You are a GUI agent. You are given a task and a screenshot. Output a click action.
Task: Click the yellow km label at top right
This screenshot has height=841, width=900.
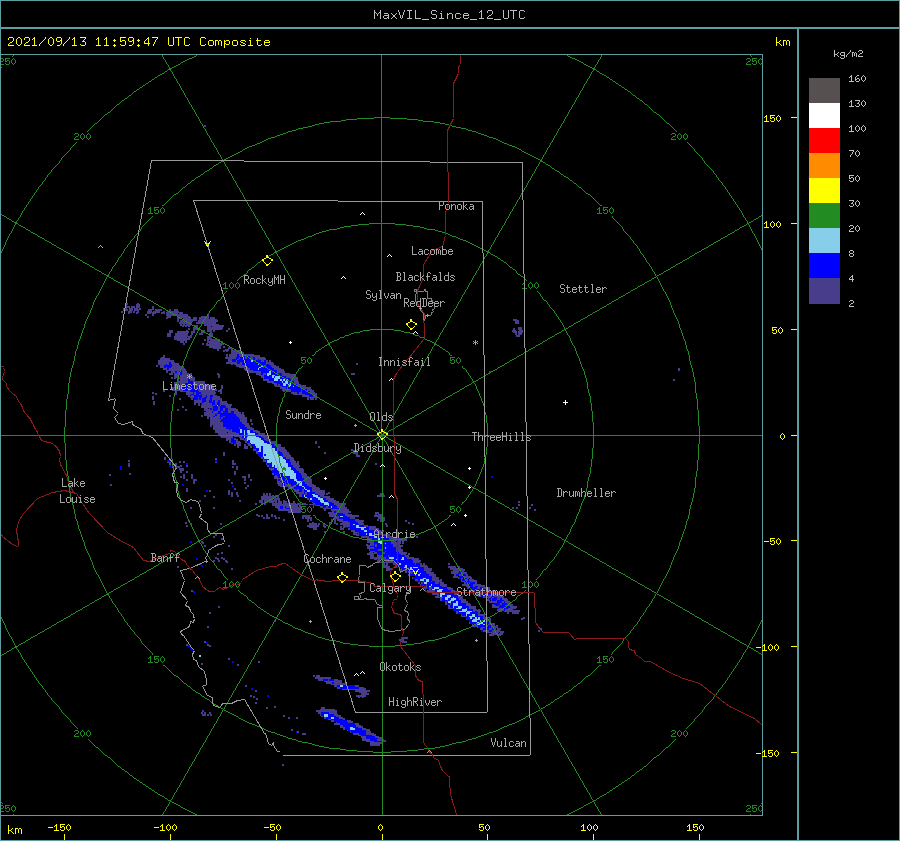782,42
